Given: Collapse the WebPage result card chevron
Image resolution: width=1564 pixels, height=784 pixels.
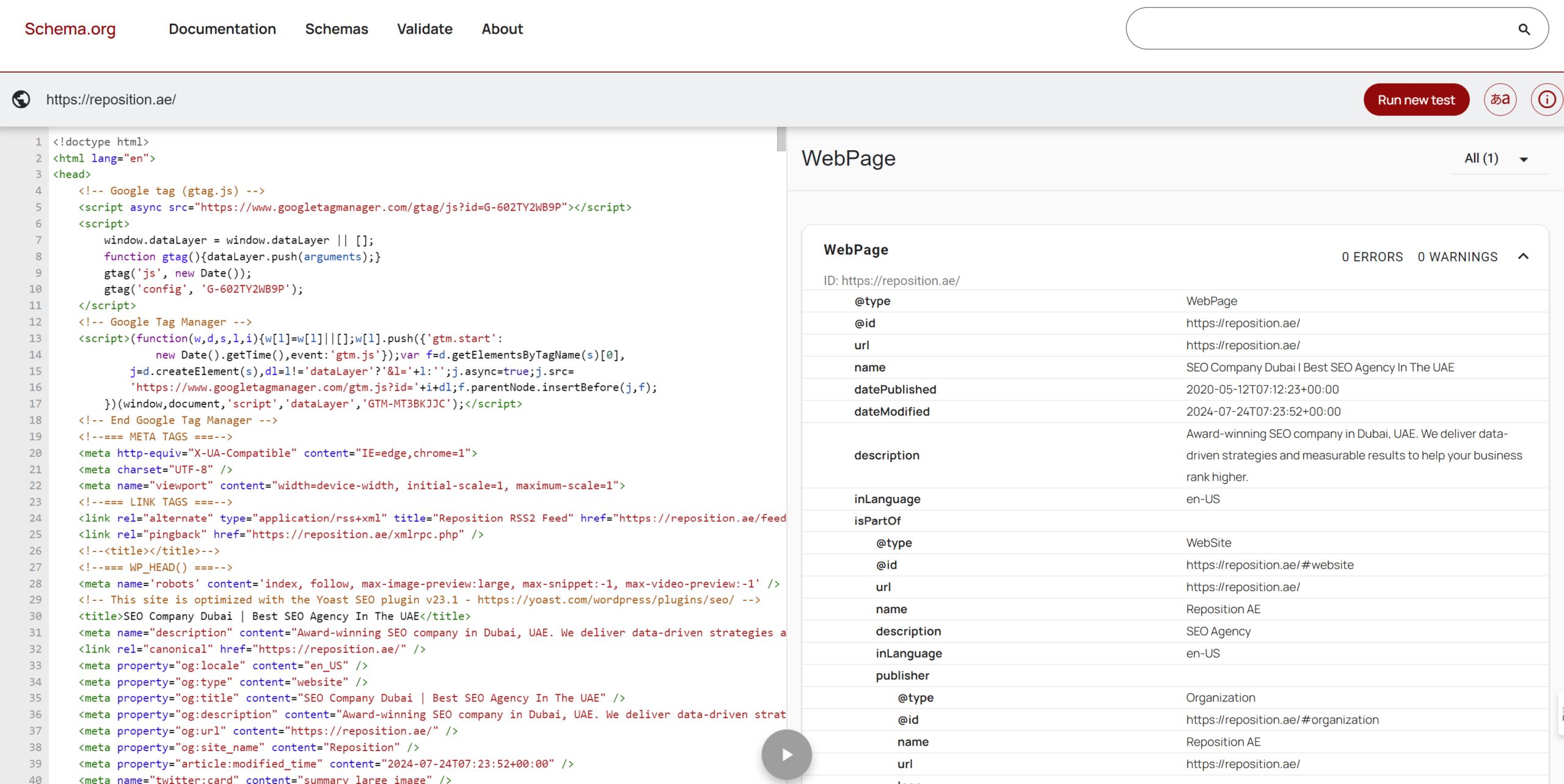Looking at the screenshot, I should 1523,256.
